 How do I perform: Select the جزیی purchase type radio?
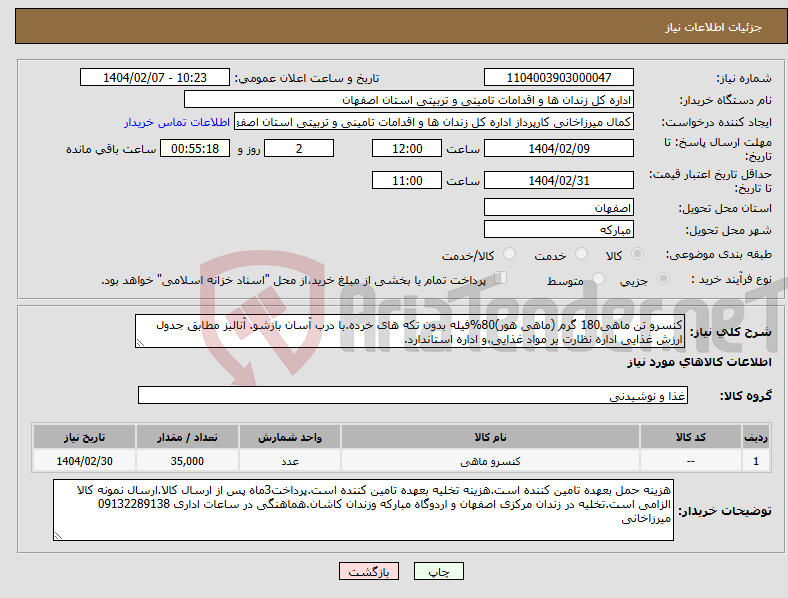663,279
